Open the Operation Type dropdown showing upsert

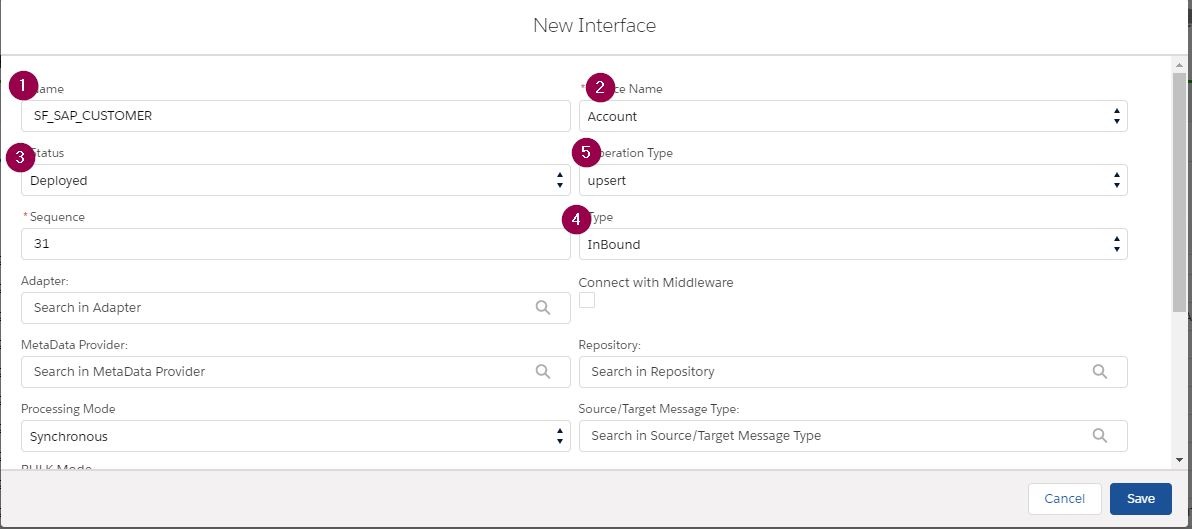click(852, 181)
